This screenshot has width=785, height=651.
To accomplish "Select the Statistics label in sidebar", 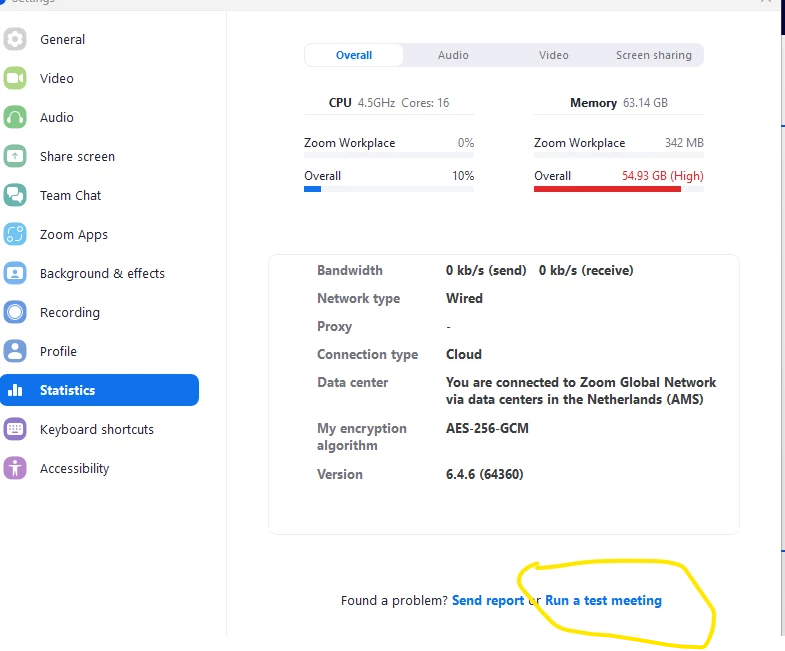I will (67, 390).
